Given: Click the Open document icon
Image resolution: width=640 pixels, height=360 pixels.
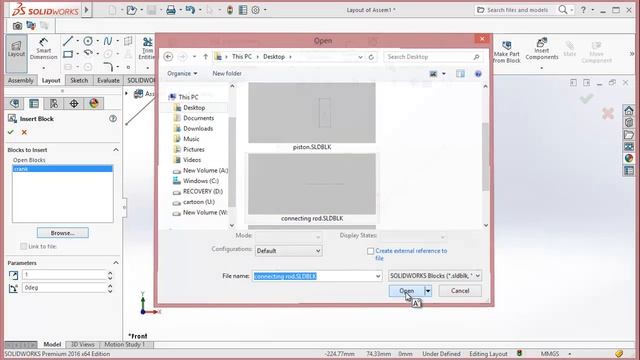Looking at the screenshot, I should 131,10.
